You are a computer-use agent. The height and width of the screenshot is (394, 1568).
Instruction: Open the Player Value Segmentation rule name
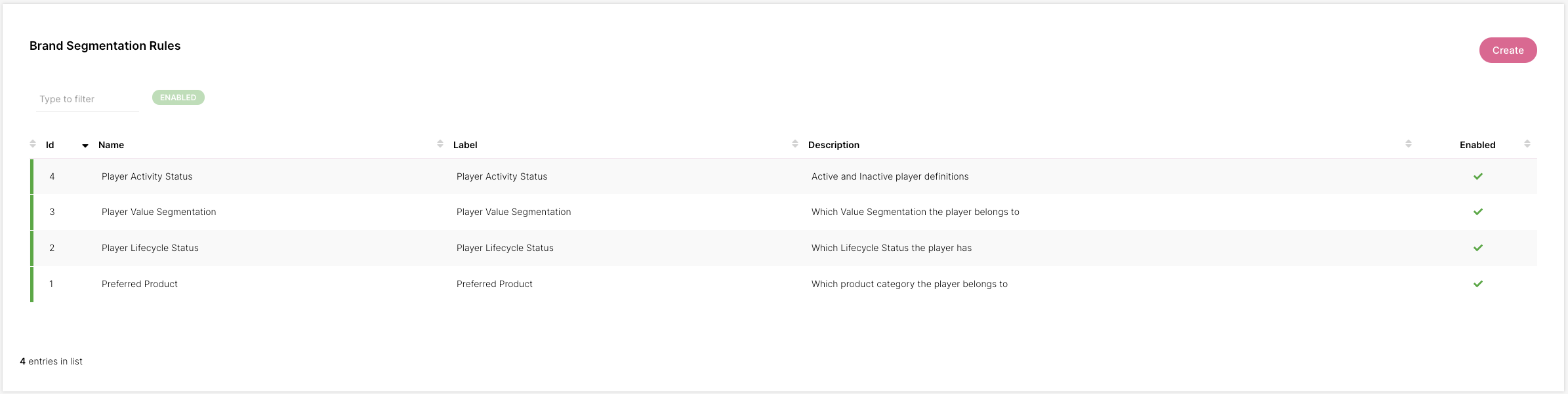point(159,212)
